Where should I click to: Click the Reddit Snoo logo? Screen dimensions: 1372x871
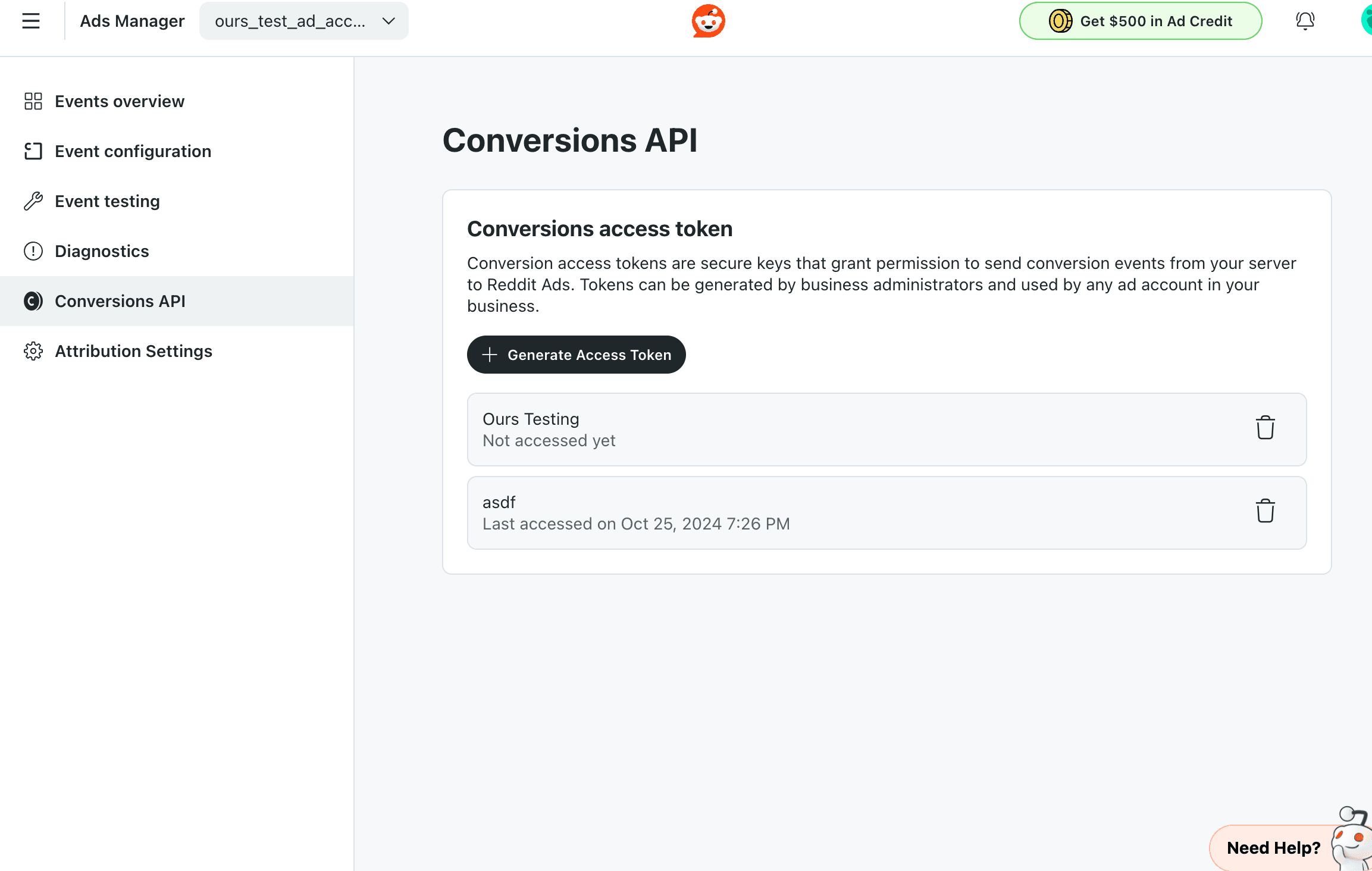708,21
